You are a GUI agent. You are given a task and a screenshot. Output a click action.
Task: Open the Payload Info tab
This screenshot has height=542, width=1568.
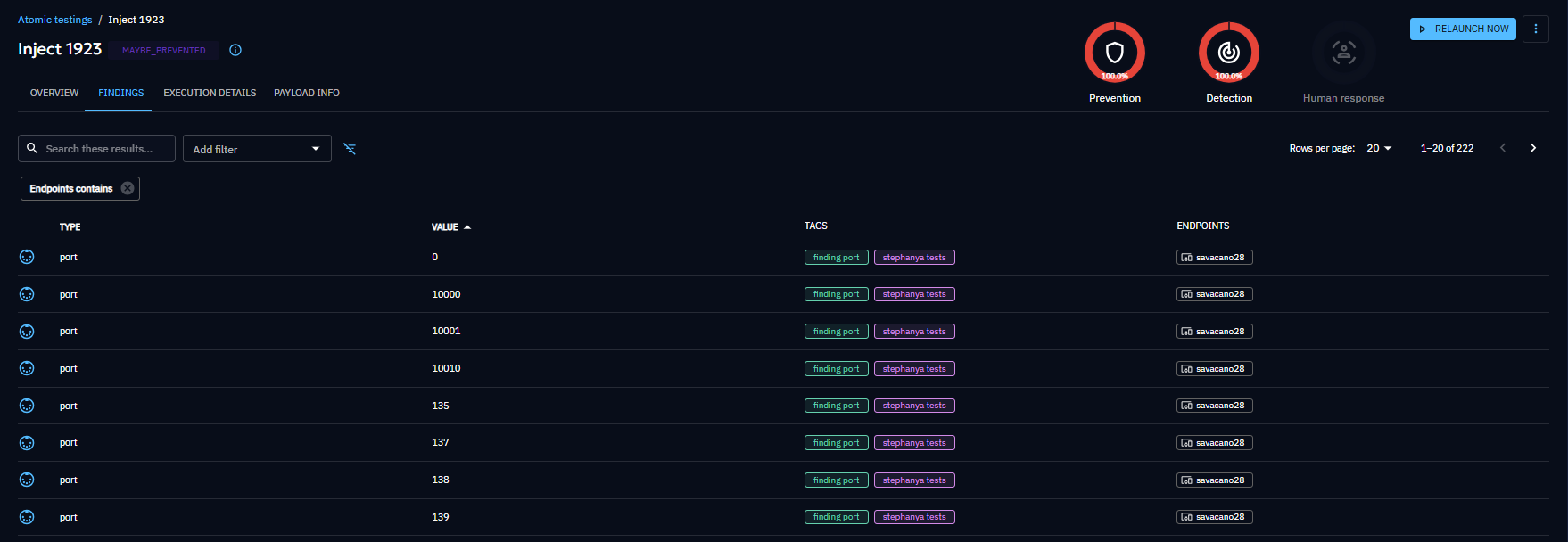[x=306, y=93]
